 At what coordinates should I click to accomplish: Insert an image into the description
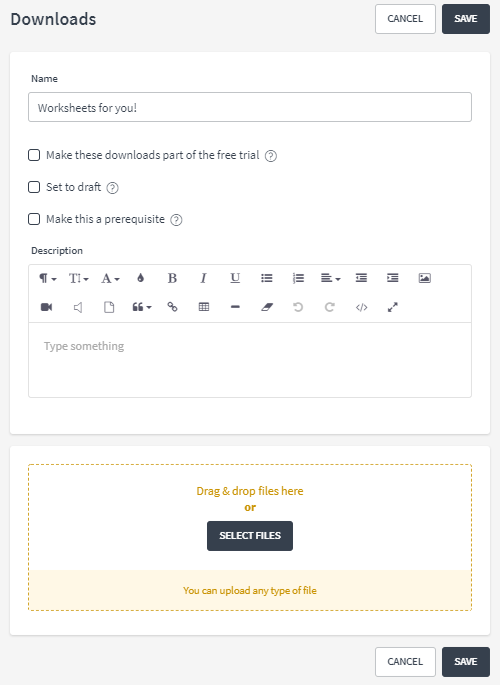click(424, 278)
